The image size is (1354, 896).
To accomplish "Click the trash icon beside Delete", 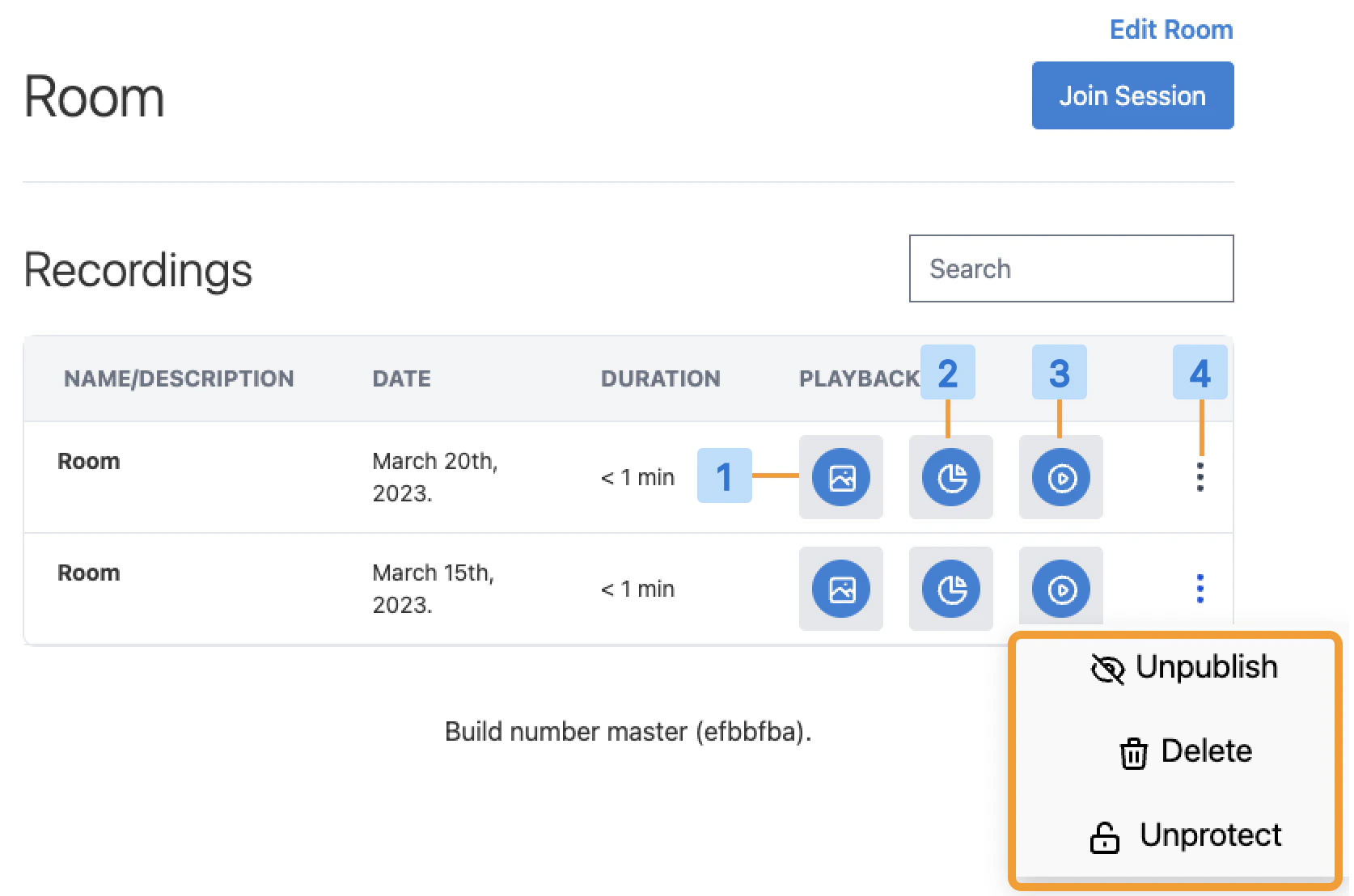I will coord(1132,752).
